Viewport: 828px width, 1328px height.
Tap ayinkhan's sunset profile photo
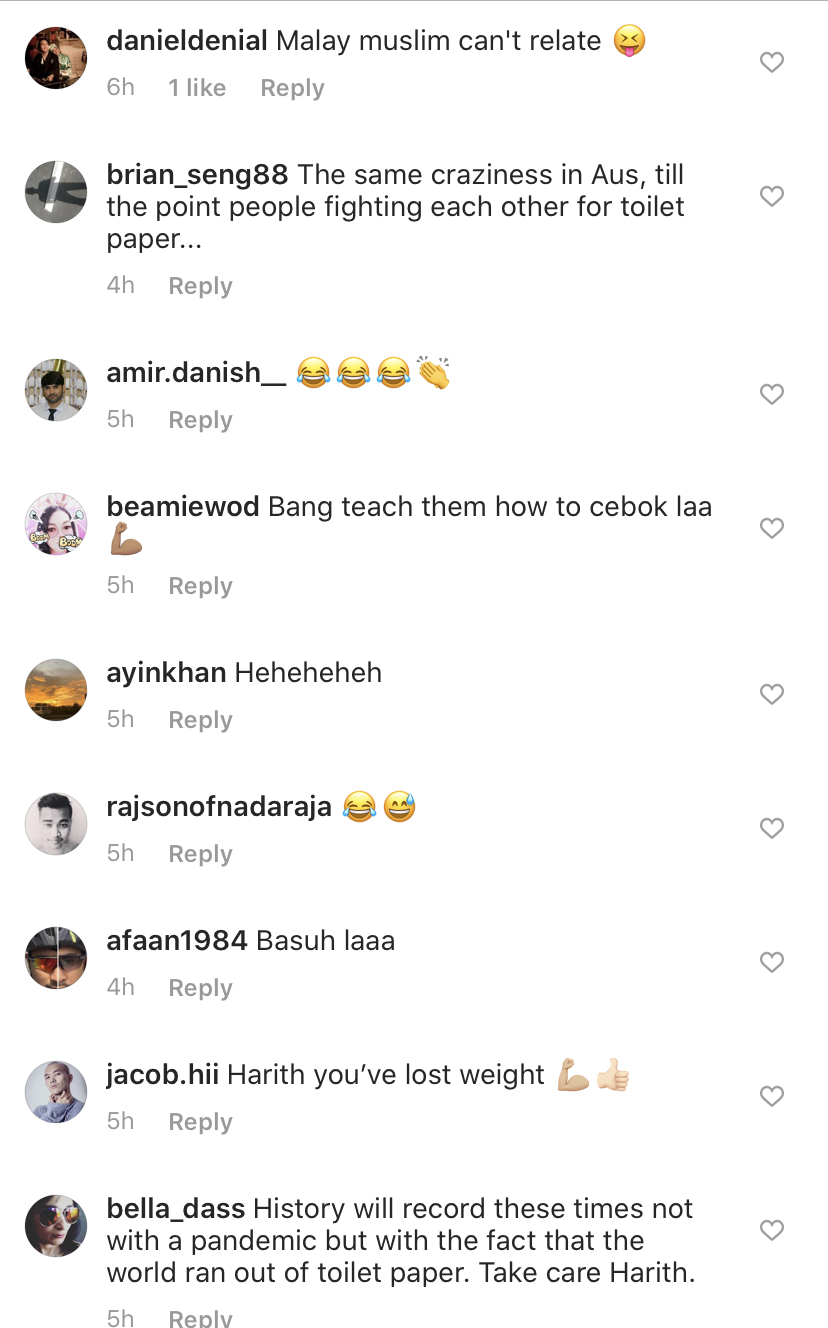click(56, 690)
